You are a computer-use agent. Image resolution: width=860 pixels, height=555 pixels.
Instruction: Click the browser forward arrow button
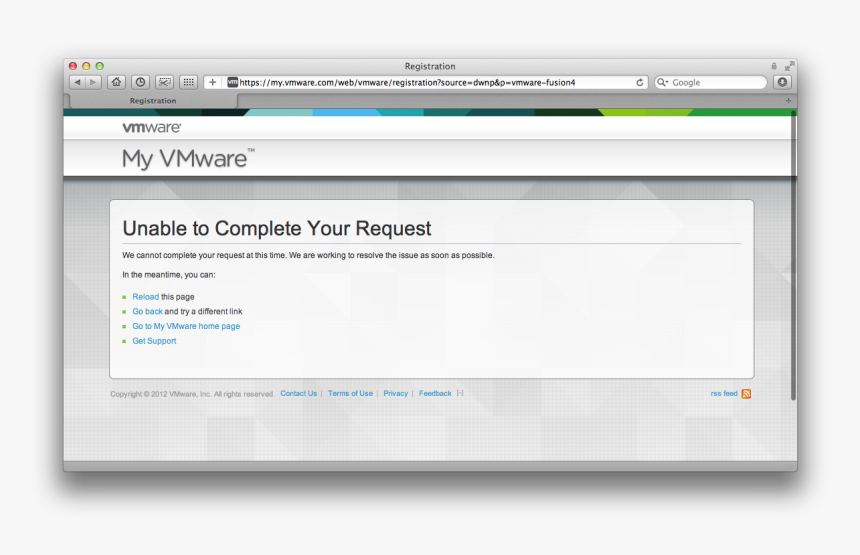click(x=93, y=82)
